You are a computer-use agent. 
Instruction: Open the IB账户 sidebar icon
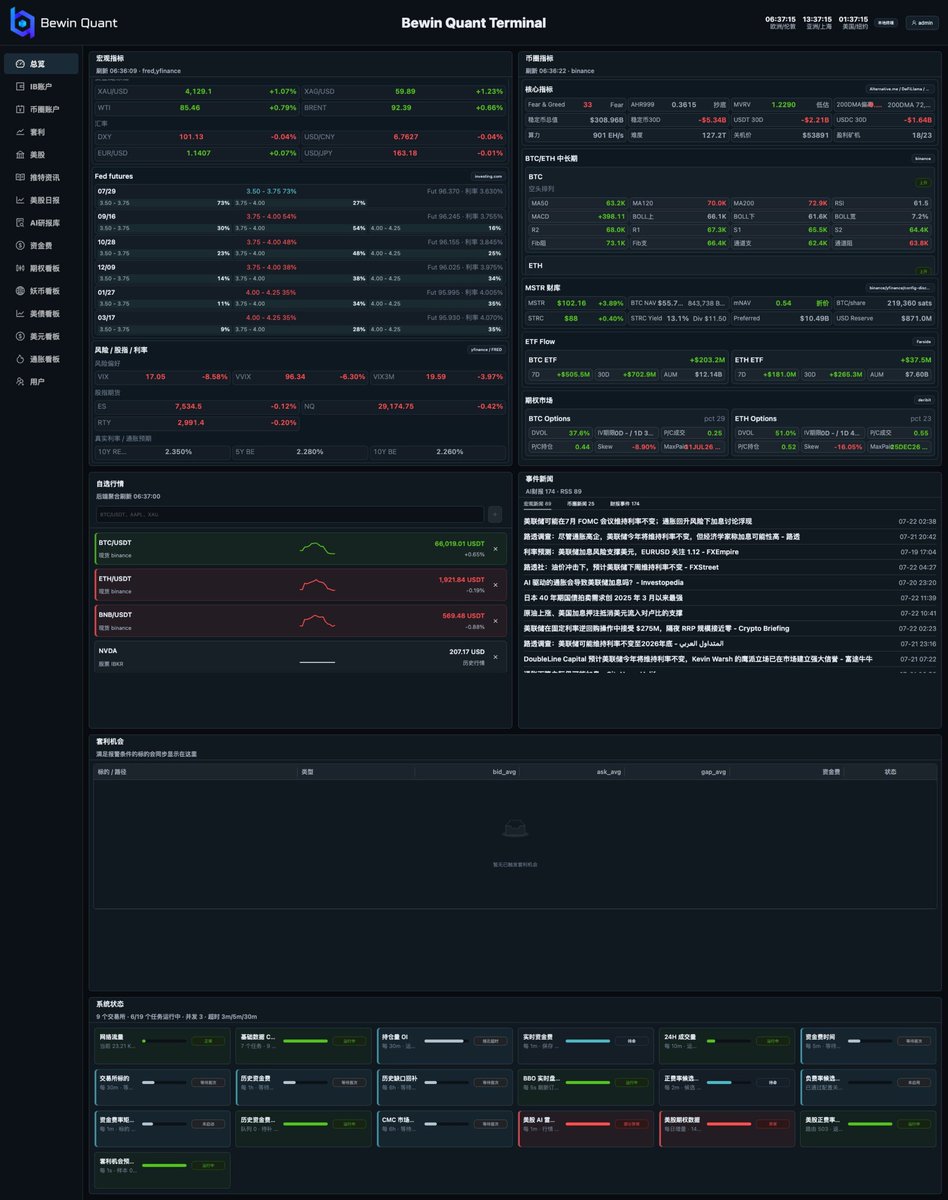20,86
